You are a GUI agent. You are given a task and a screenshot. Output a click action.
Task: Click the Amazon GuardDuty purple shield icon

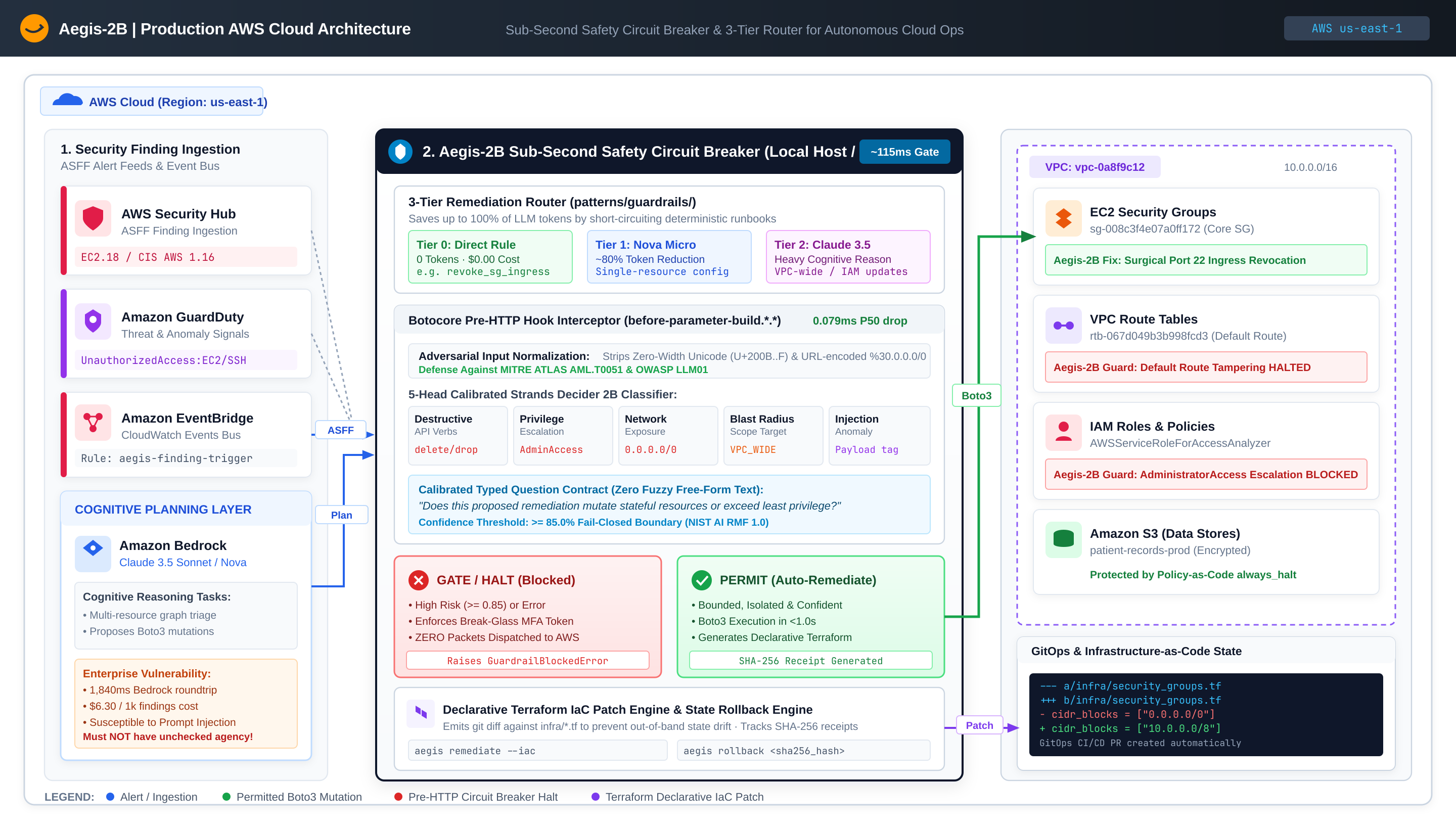coord(93,321)
